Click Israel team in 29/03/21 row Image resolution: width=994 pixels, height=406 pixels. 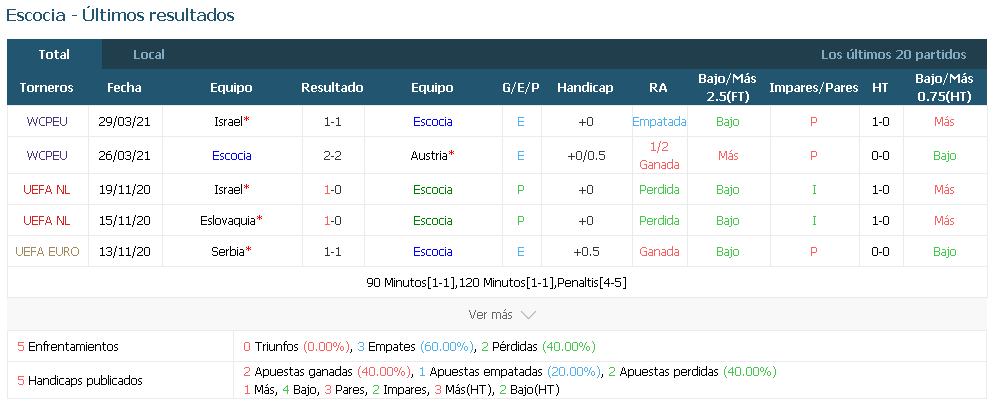click(x=229, y=122)
